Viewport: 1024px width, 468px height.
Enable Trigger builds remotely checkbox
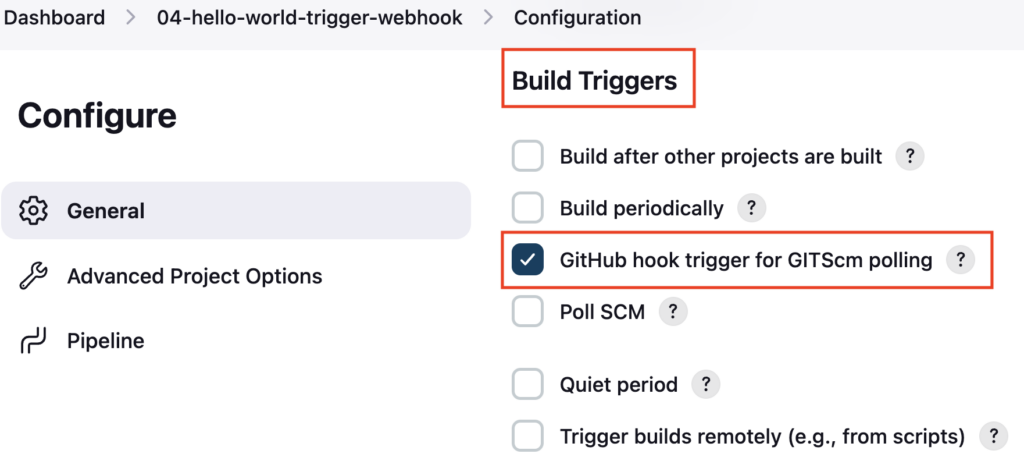(x=528, y=435)
